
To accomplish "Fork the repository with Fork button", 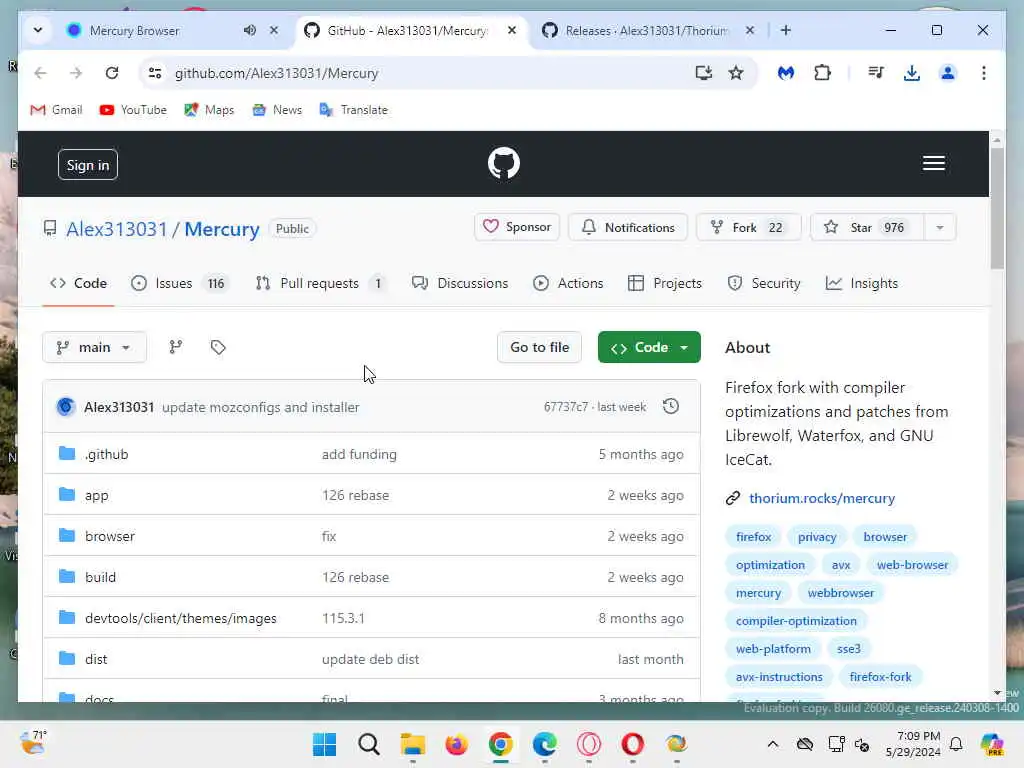I will 748,227.
